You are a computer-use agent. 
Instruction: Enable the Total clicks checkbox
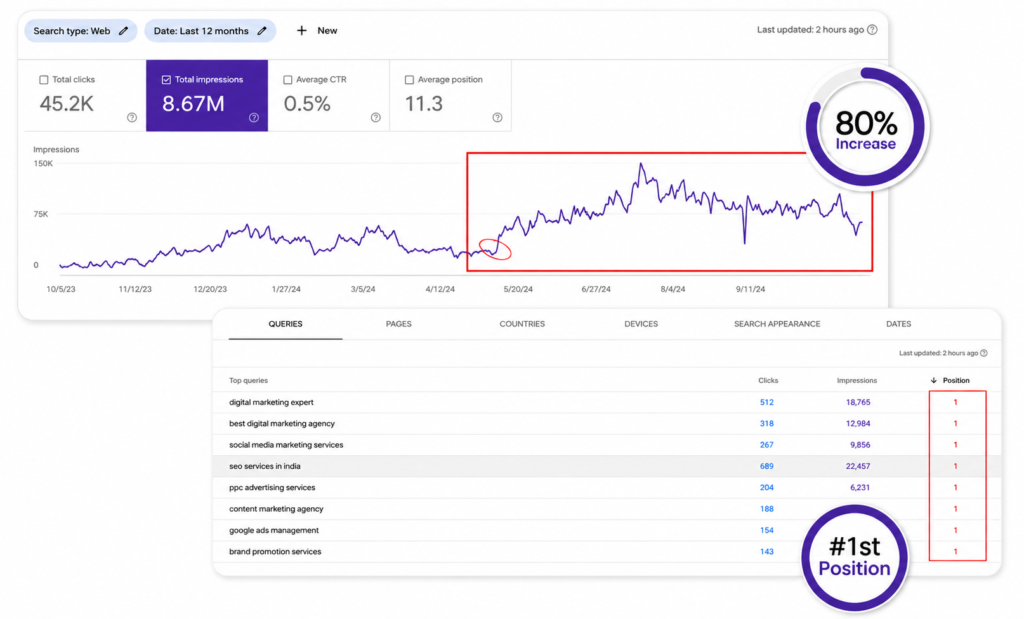(44, 80)
